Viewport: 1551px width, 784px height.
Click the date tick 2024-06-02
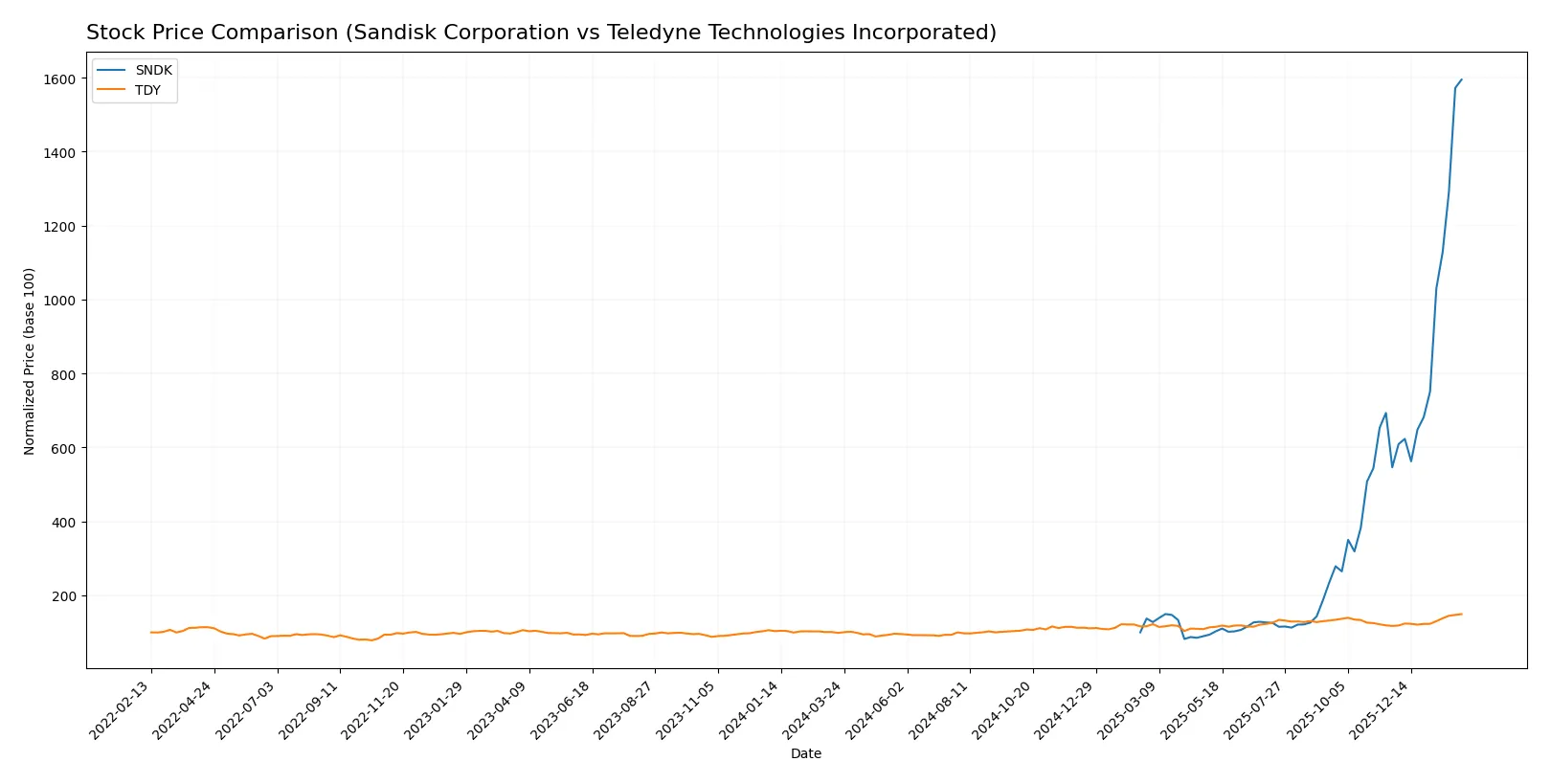click(x=878, y=711)
